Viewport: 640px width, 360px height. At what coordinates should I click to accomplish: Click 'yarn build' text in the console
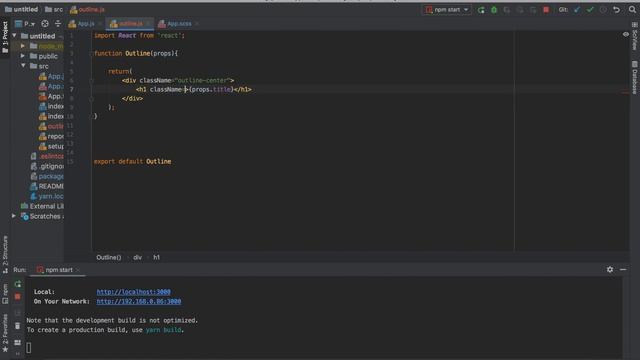(x=164, y=330)
